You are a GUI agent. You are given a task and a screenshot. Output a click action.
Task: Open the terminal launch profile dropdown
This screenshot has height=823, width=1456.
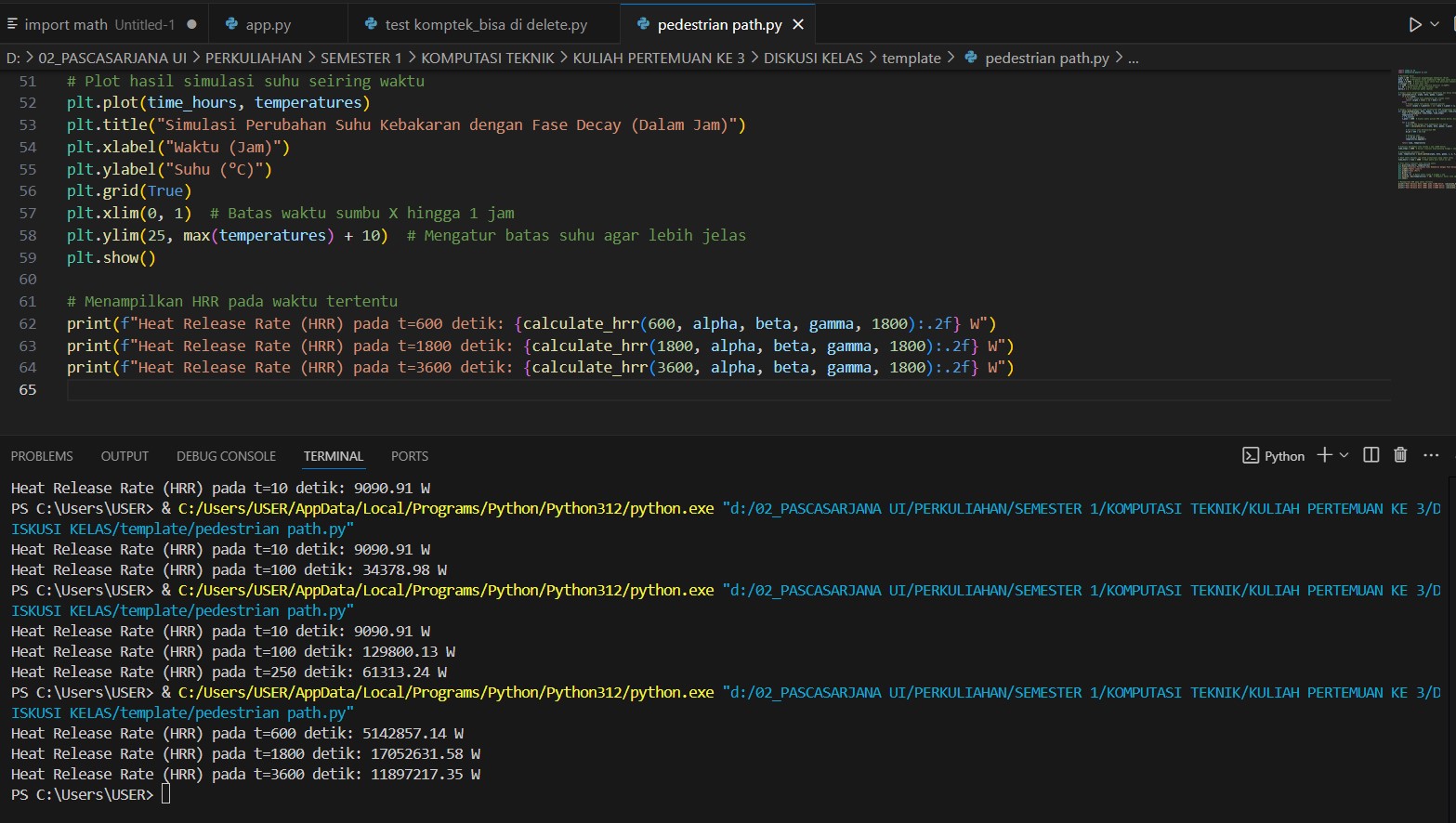click(1344, 455)
